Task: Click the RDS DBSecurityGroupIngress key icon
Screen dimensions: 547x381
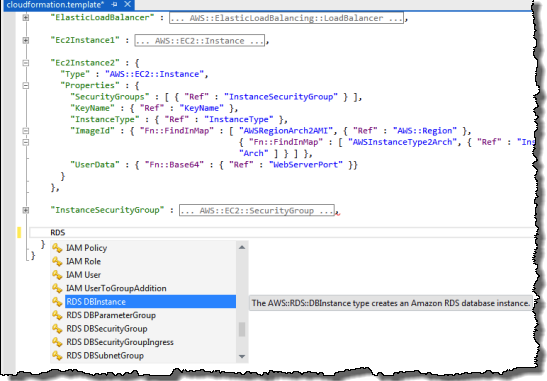Action: pyautogui.click(x=57, y=342)
